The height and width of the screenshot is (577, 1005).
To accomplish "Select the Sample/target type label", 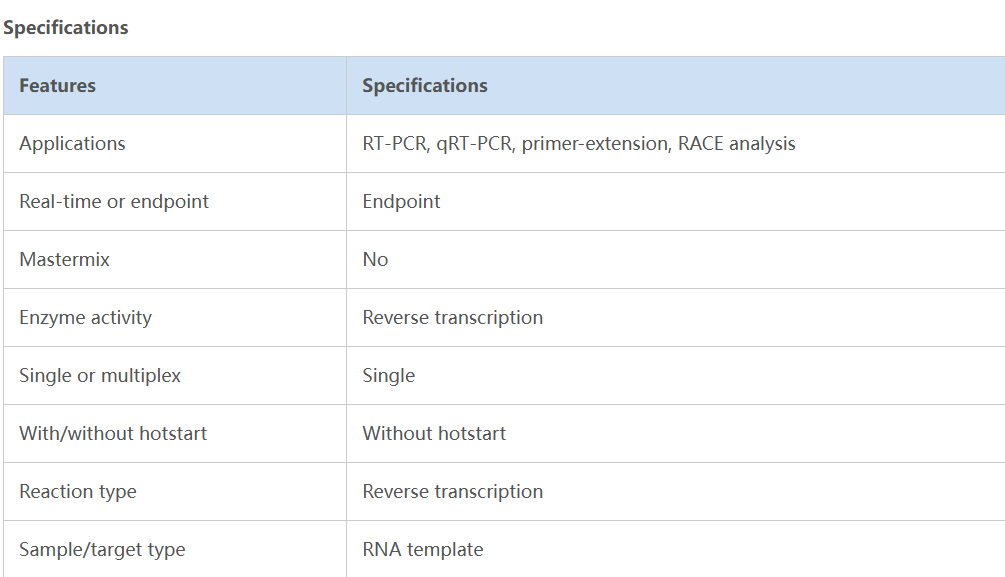I will [x=102, y=549].
